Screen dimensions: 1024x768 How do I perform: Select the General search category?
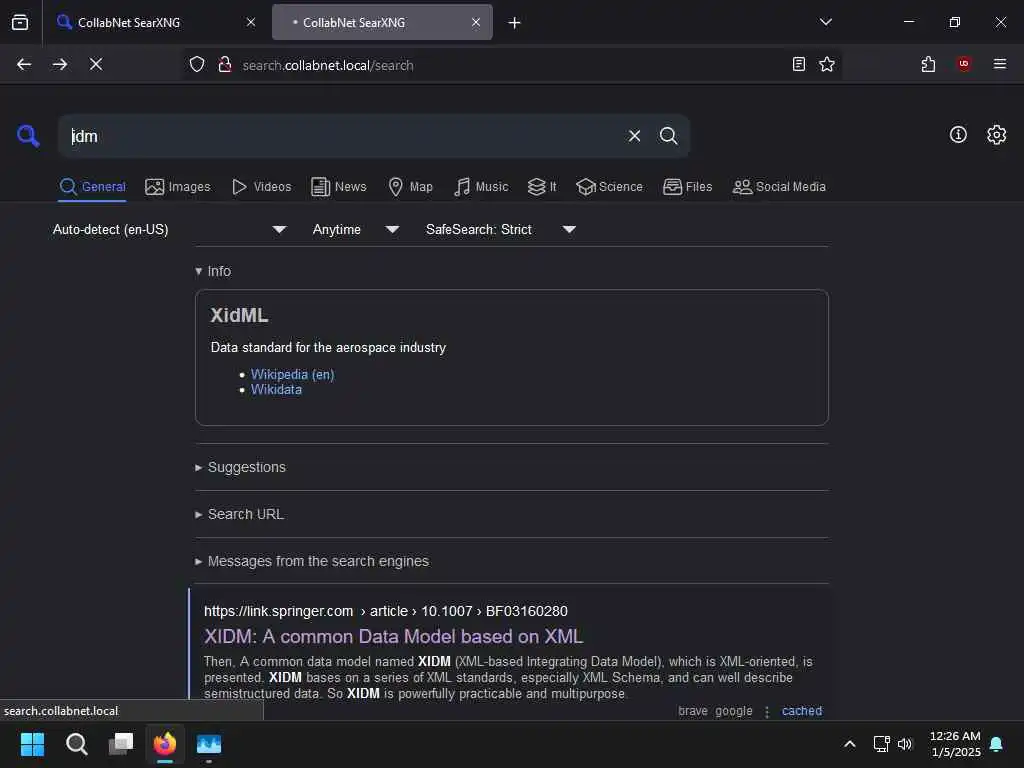click(x=92, y=187)
